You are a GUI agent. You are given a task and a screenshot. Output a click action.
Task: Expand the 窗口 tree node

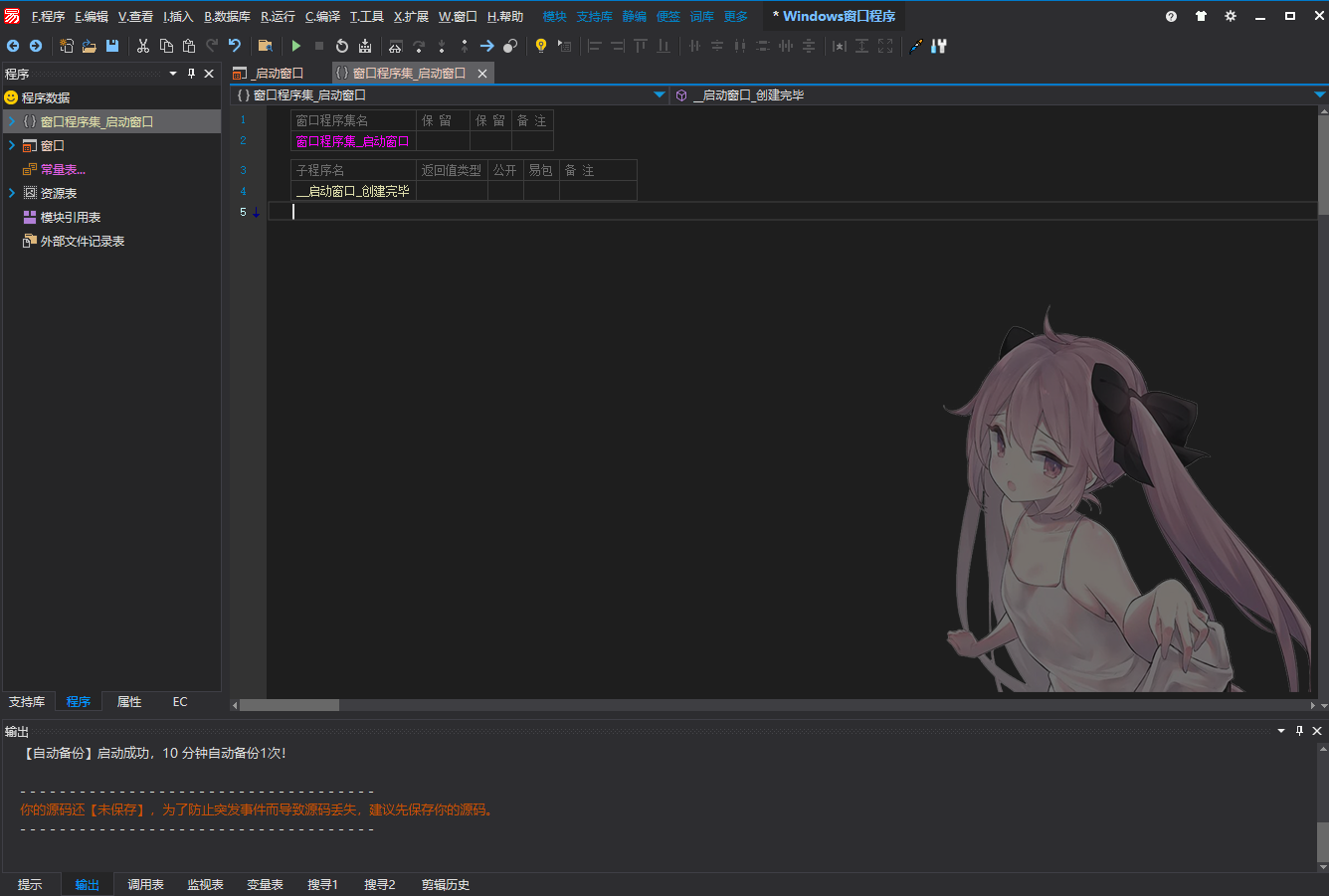point(12,145)
